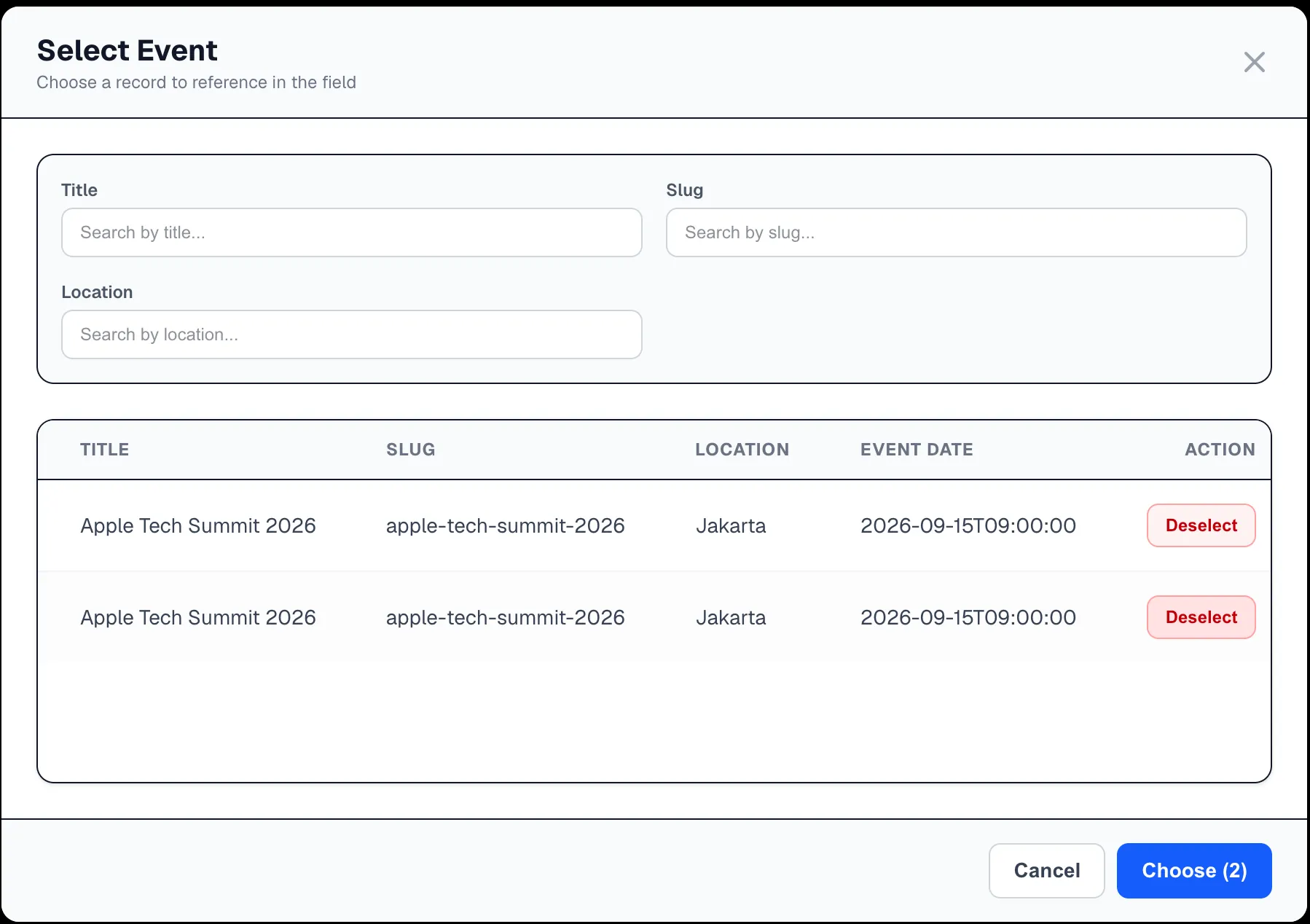Click Jakarta in the second row

pyautogui.click(x=731, y=617)
